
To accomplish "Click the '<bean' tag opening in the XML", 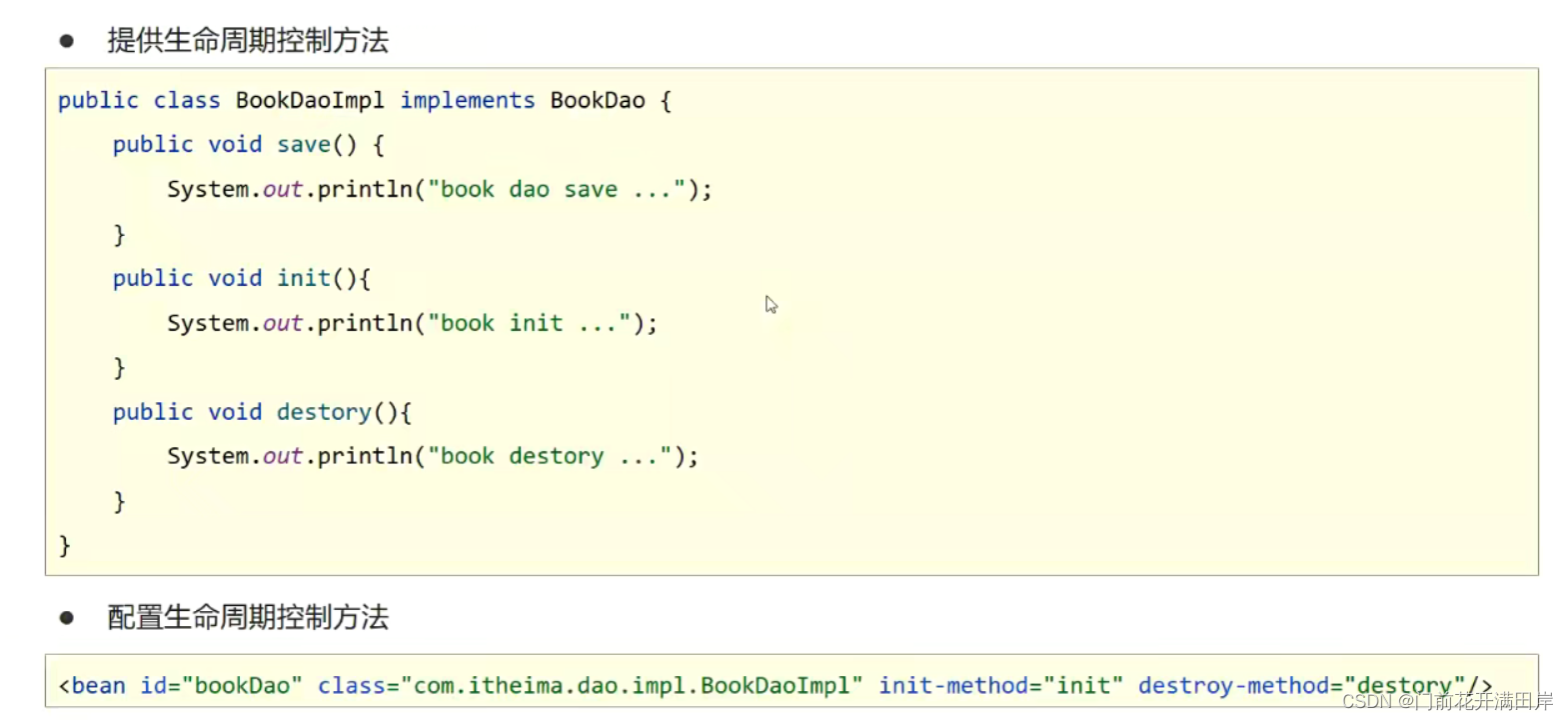I will point(92,686).
